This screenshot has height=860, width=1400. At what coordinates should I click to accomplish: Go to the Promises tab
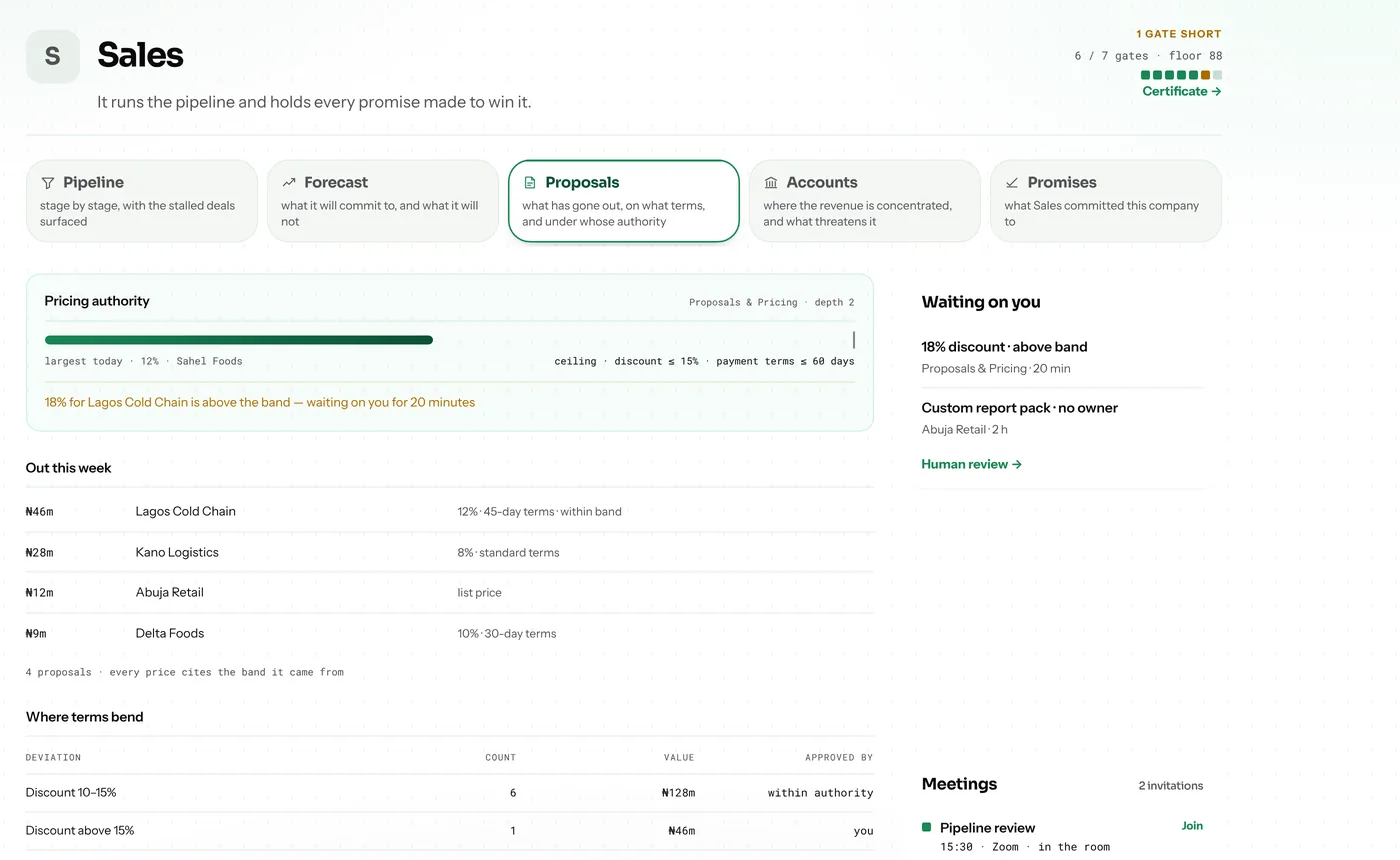(1106, 201)
